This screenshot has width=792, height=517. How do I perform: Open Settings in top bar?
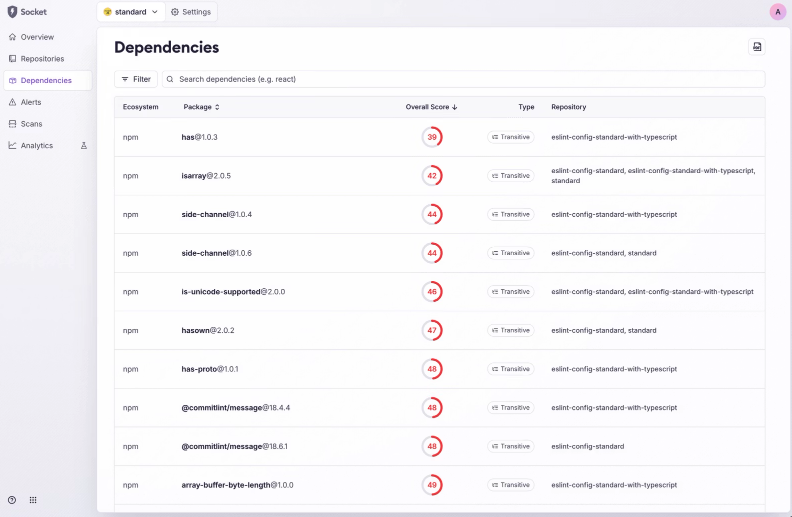click(x=190, y=12)
